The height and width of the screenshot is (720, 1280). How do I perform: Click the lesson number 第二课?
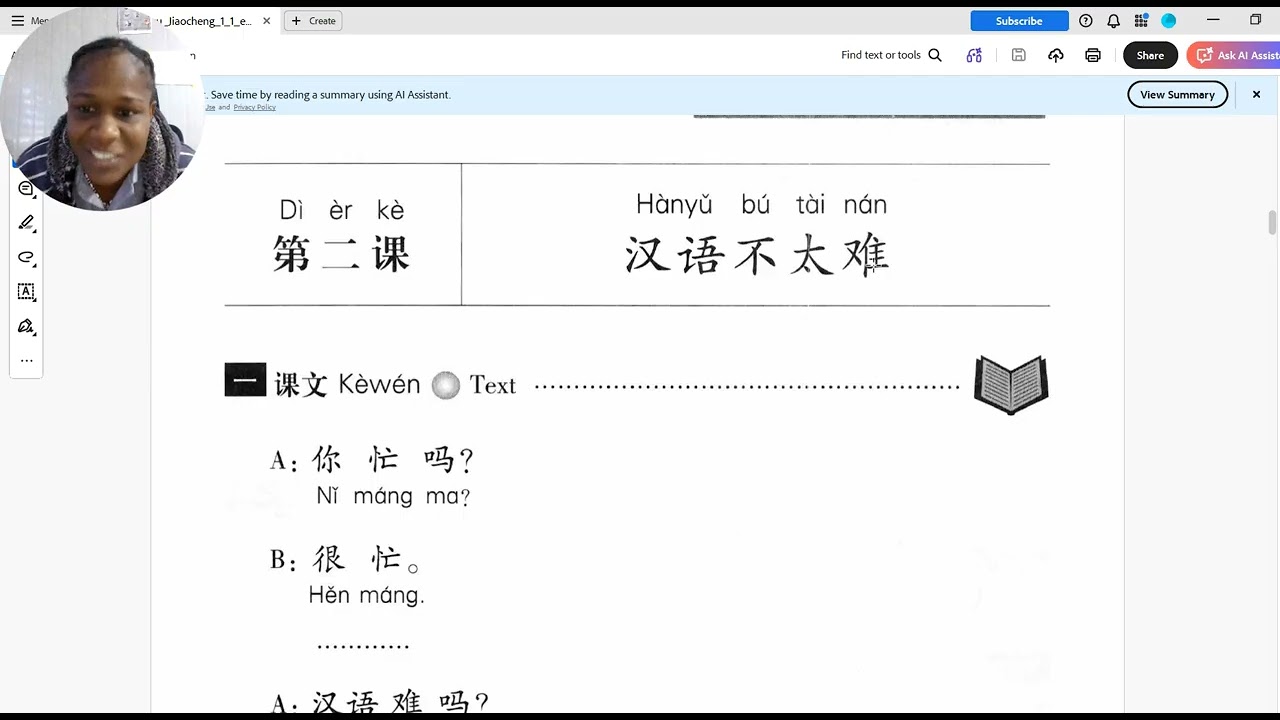[341, 255]
